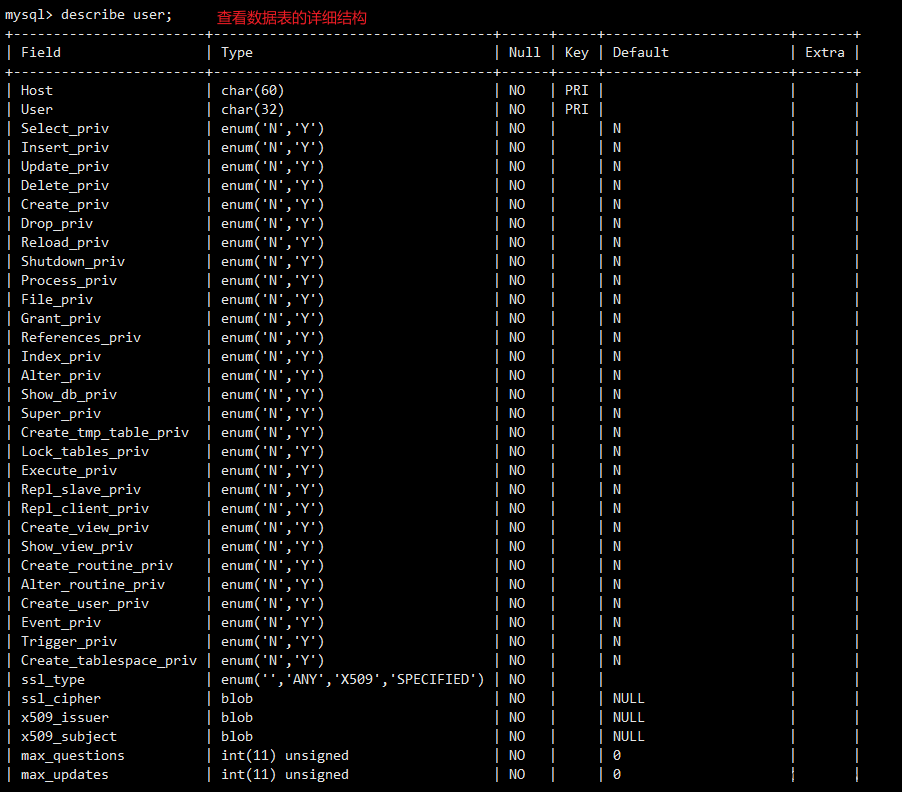This screenshot has width=902, height=792.
Task: Click the 'Shutdown_priv' field name
Action: pos(73,261)
